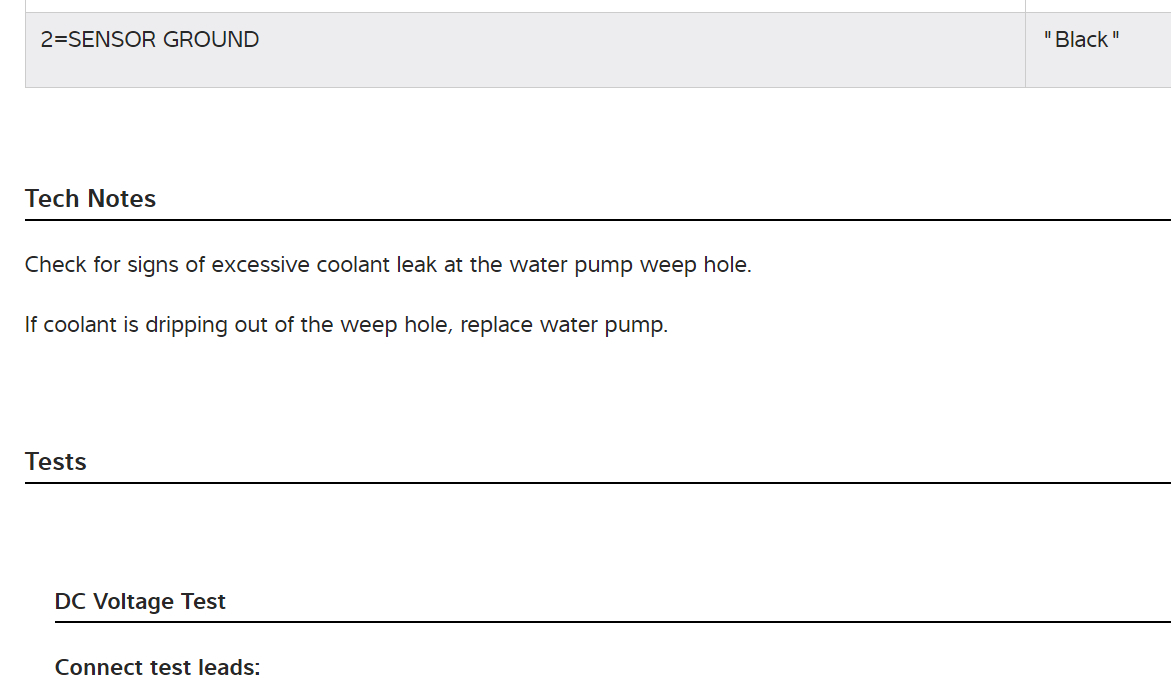Click the Tests section heading

click(x=56, y=462)
